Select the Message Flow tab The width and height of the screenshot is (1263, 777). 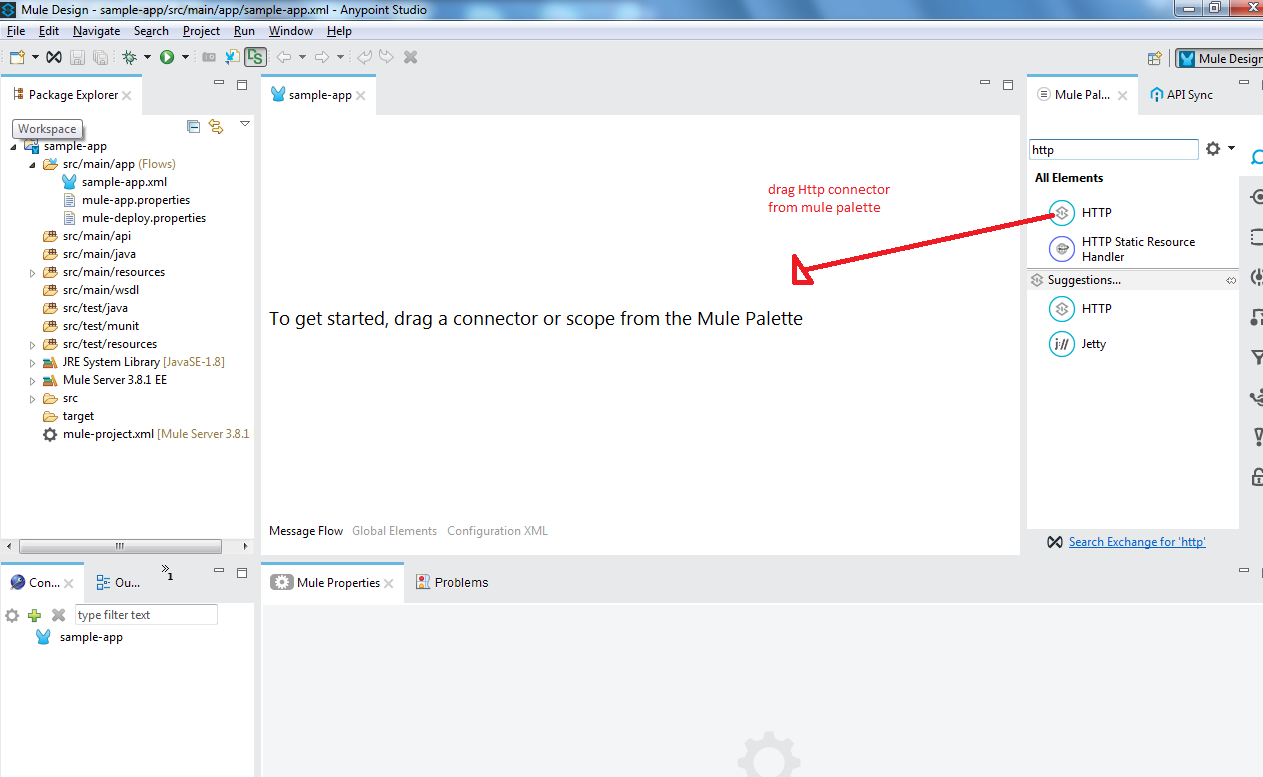click(x=306, y=531)
